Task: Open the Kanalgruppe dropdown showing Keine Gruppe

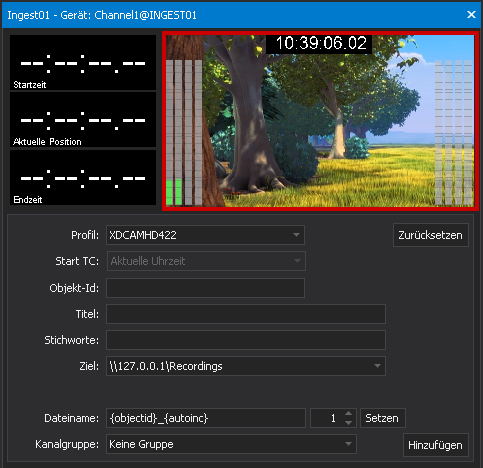Action: click(x=231, y=444)
